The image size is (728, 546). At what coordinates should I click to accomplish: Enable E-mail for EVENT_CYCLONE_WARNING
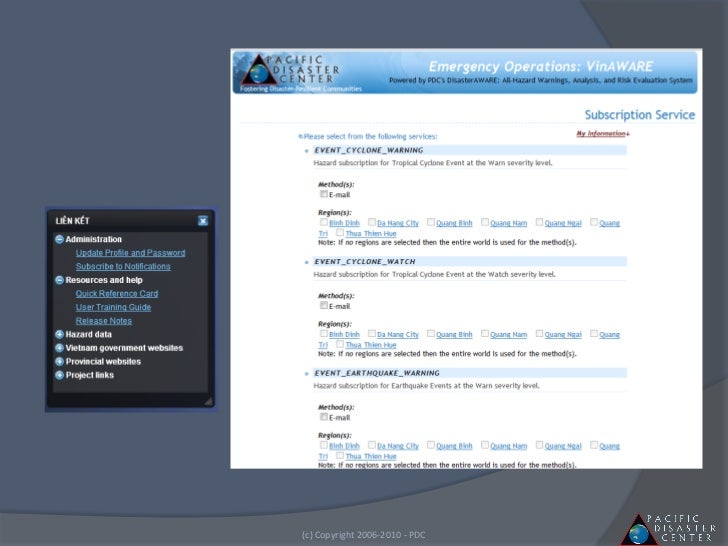(324, 194)
